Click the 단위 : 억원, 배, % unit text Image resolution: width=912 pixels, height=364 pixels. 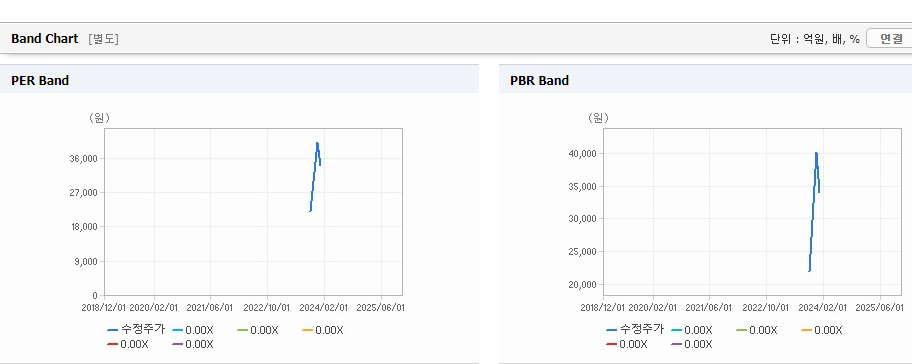[814, 39]
